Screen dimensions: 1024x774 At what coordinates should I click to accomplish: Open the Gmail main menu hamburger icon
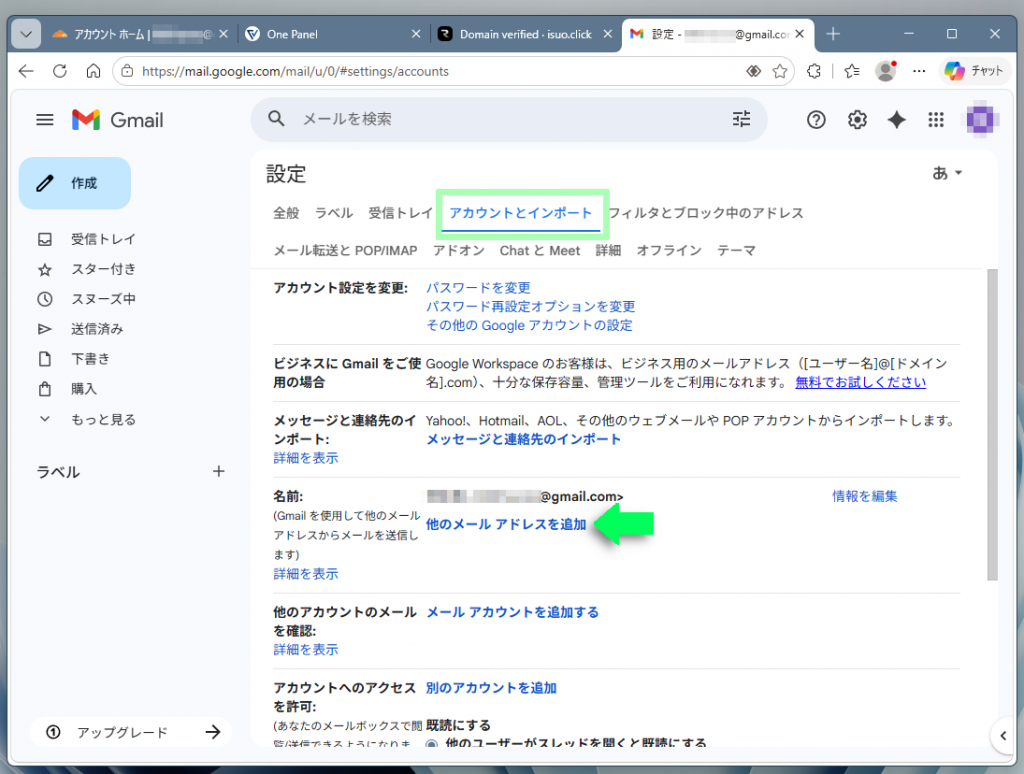[44, 120]
